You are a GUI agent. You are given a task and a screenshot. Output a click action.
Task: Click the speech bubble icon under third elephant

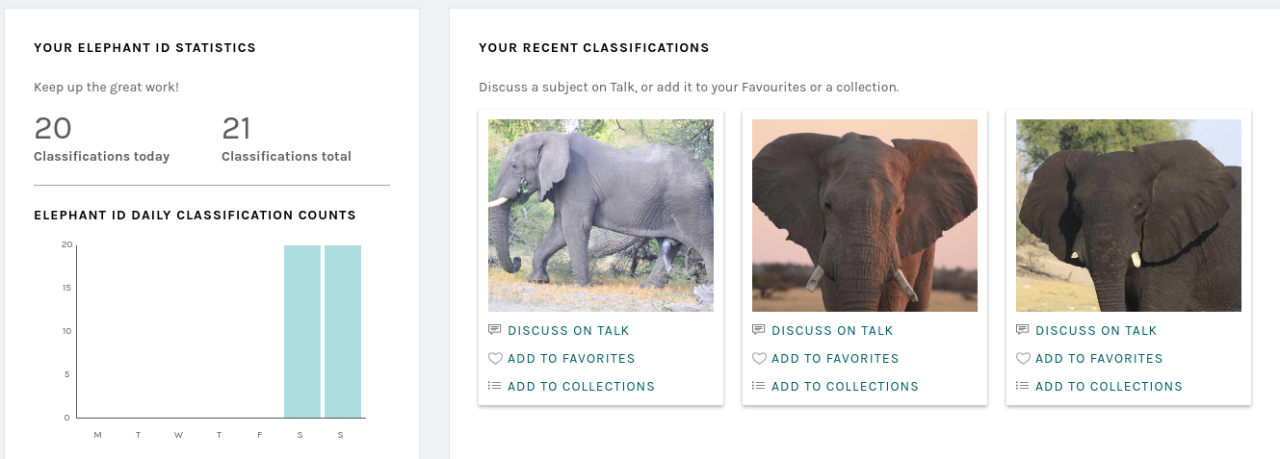click(x=1022, y=330)
